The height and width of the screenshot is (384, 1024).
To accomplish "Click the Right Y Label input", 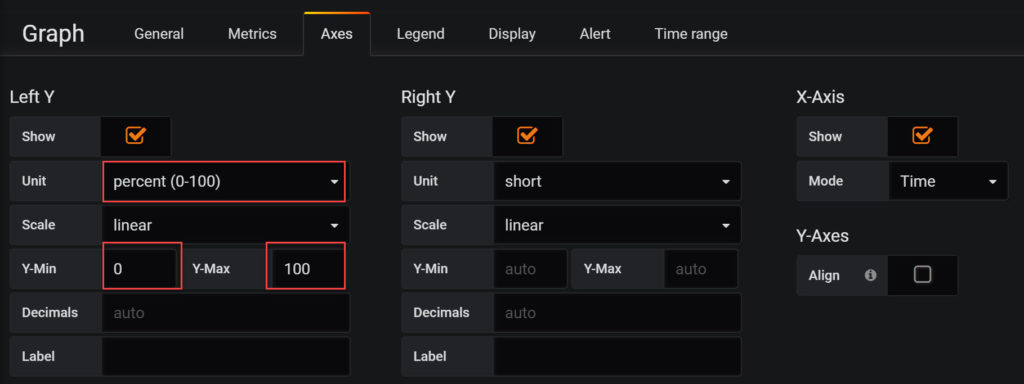I will tap(617, 357).
